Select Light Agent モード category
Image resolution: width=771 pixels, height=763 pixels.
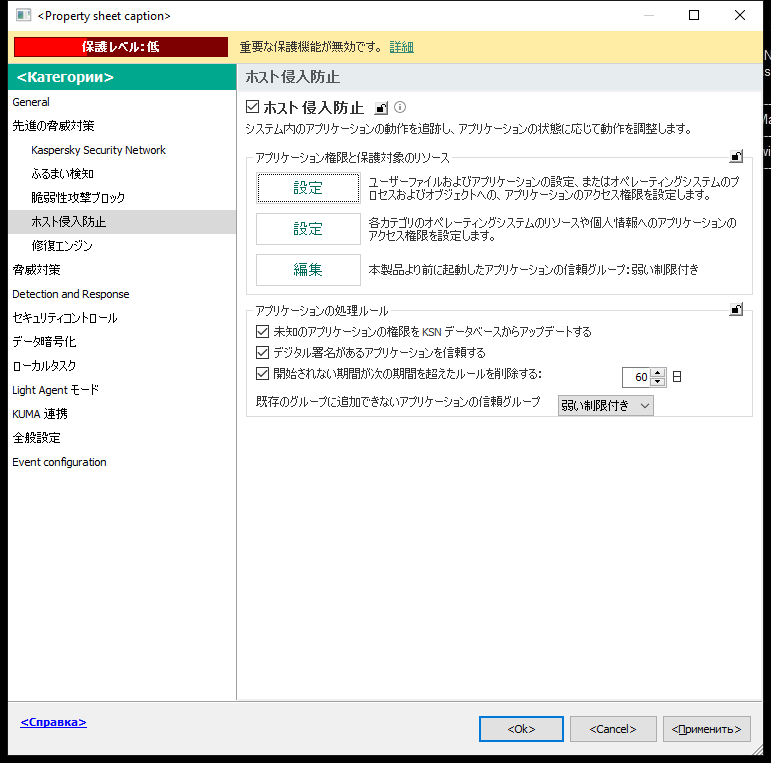click(x=122, y=390)
